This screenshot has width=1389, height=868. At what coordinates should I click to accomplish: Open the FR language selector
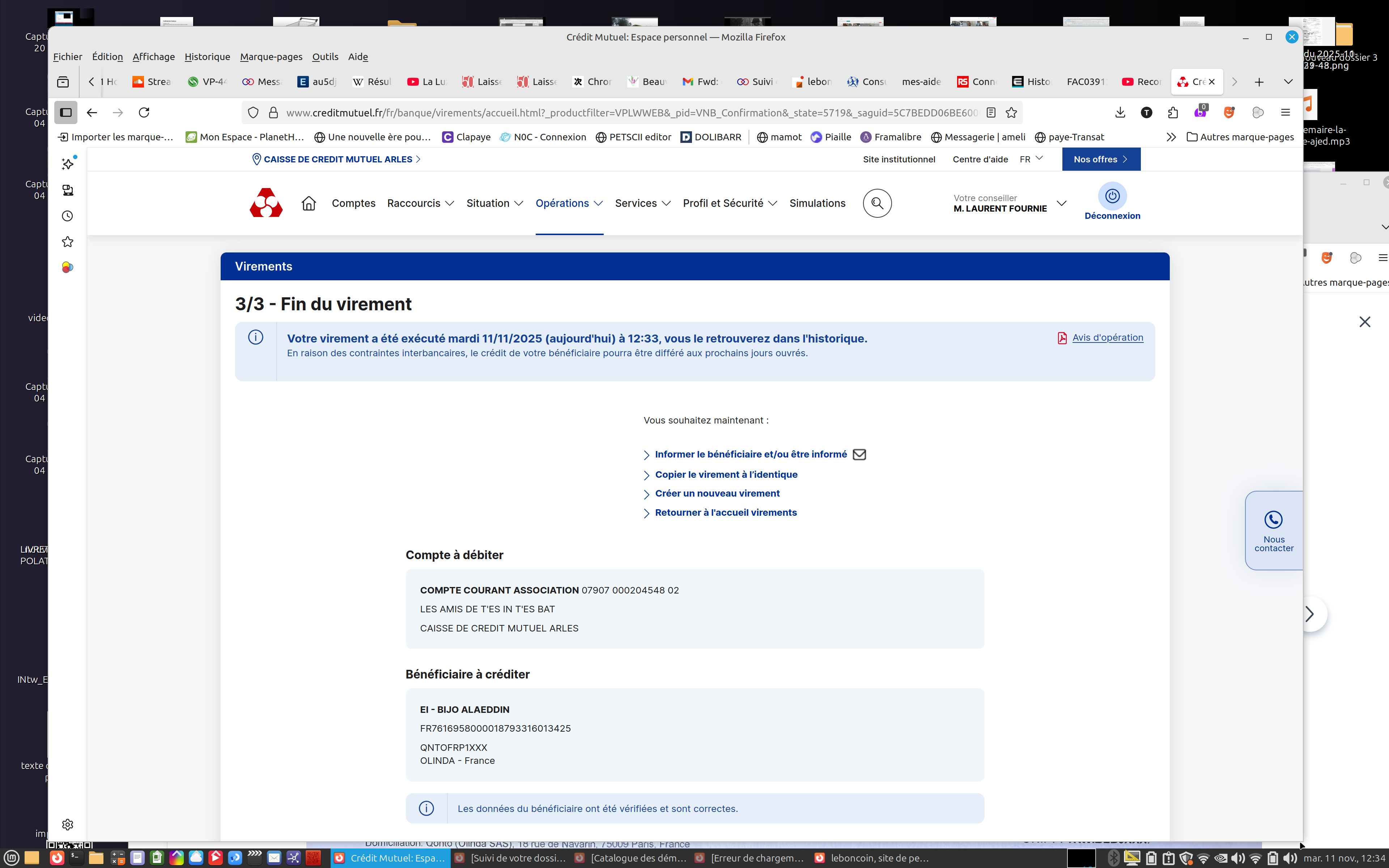click(x=1031, y=159)
